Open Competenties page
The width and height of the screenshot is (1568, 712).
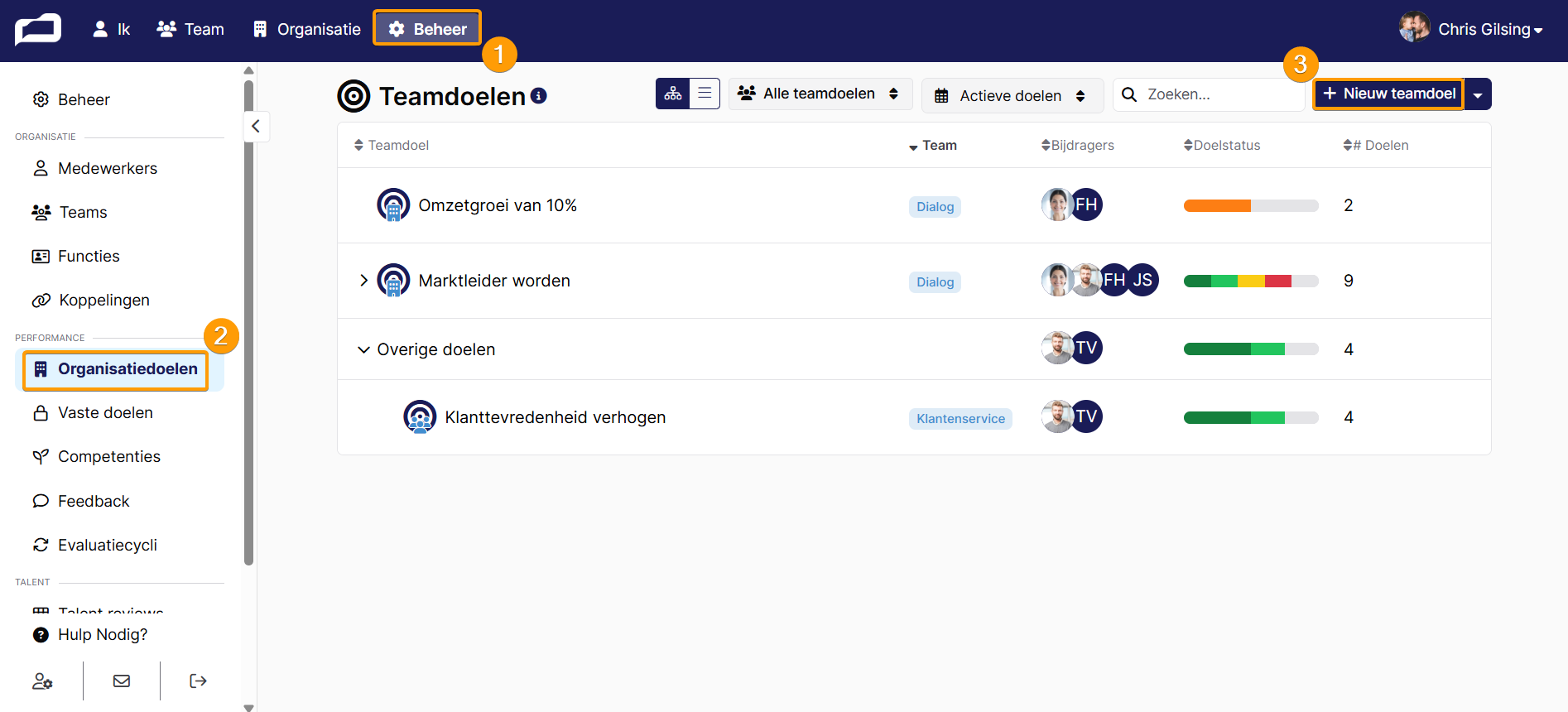pos(96,456)
